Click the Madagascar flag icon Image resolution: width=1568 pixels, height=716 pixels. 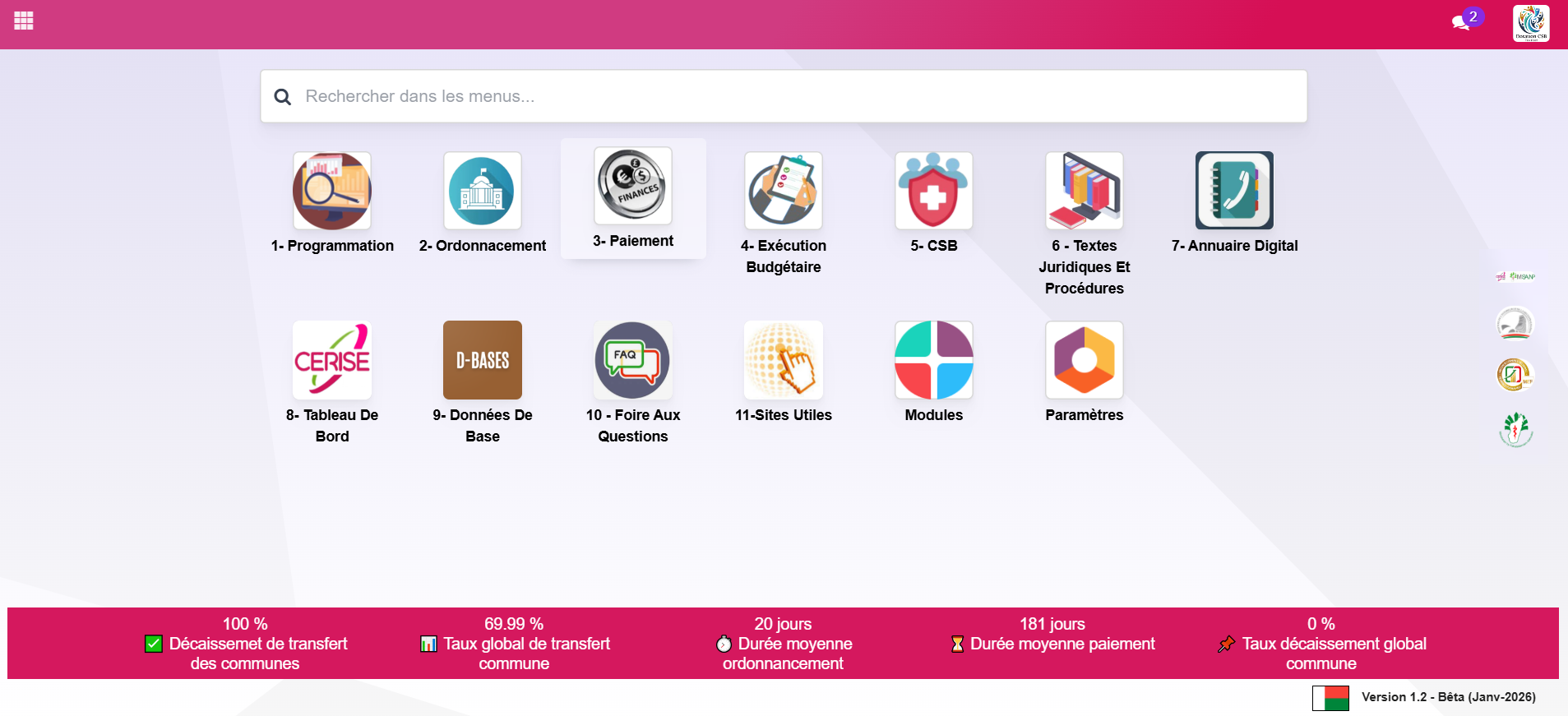[x=1330, y=698]
